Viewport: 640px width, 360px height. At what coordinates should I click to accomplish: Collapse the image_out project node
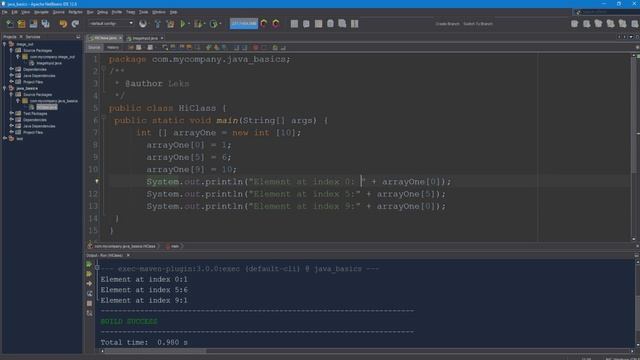pyautogui.click(x=5, y=44)
